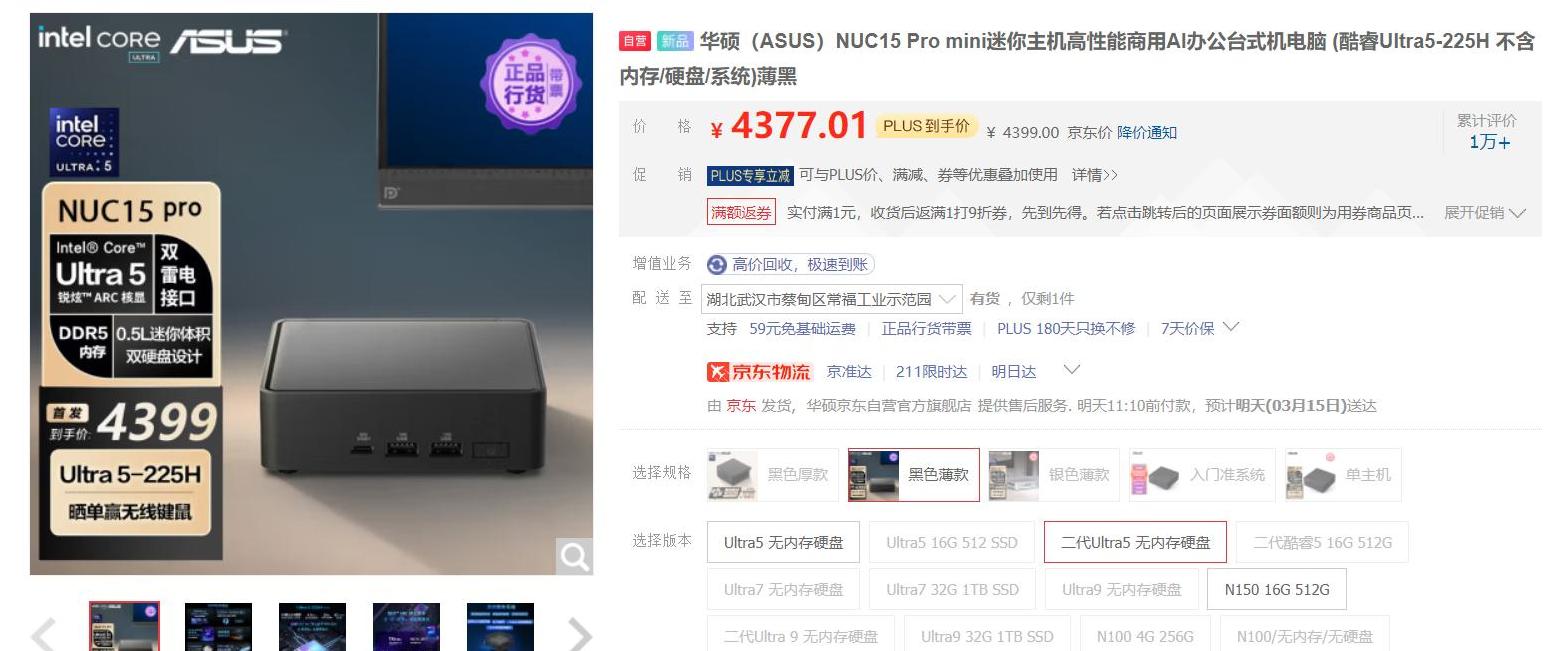Select the 二代Ultra5 无内存硬盘 version

1135,542
